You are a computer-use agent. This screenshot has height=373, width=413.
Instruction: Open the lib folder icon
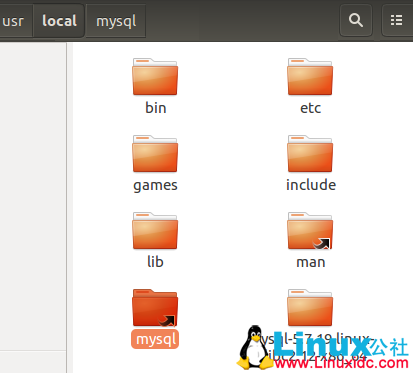[x=155, y=231]
